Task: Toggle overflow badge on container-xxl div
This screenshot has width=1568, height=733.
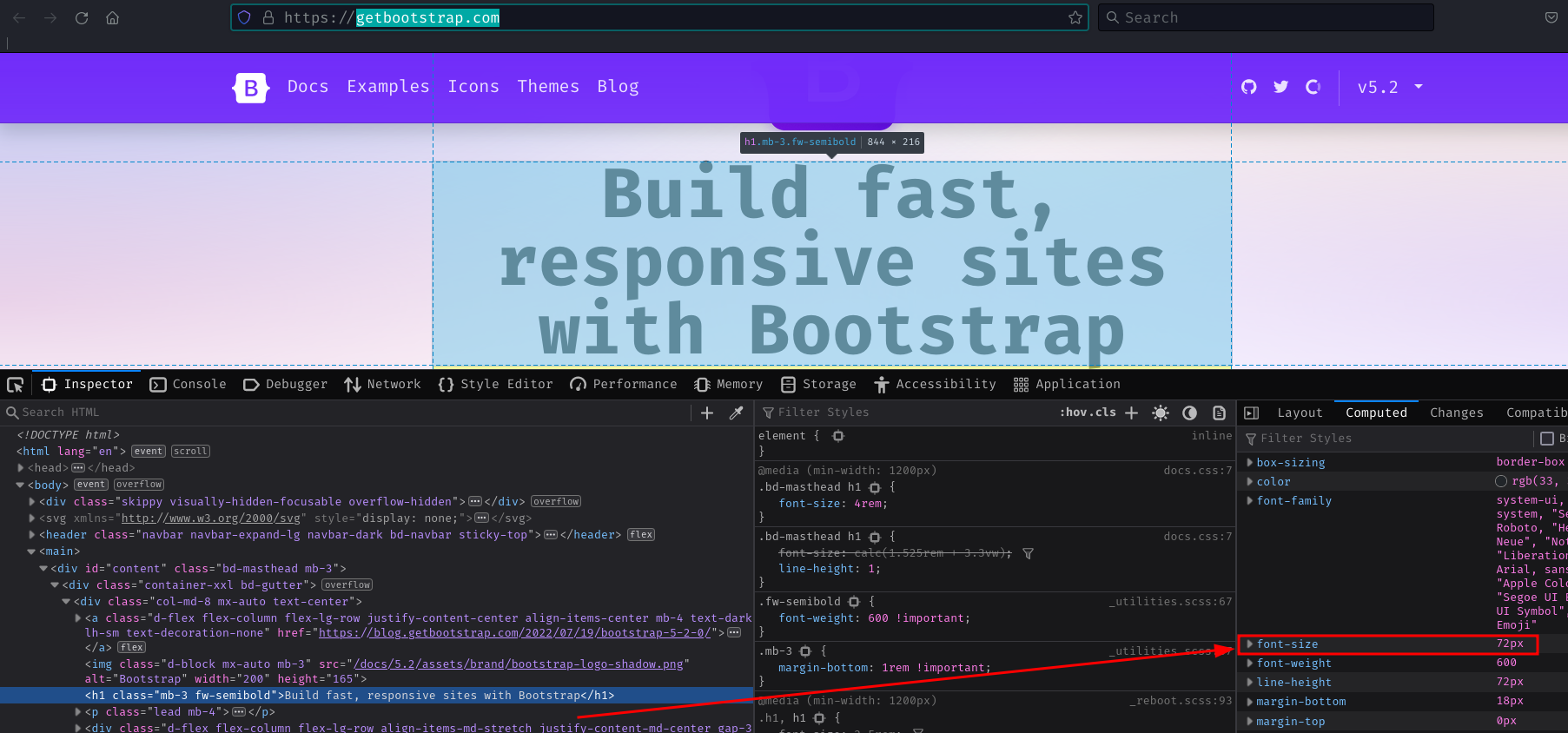Action: 347,585
